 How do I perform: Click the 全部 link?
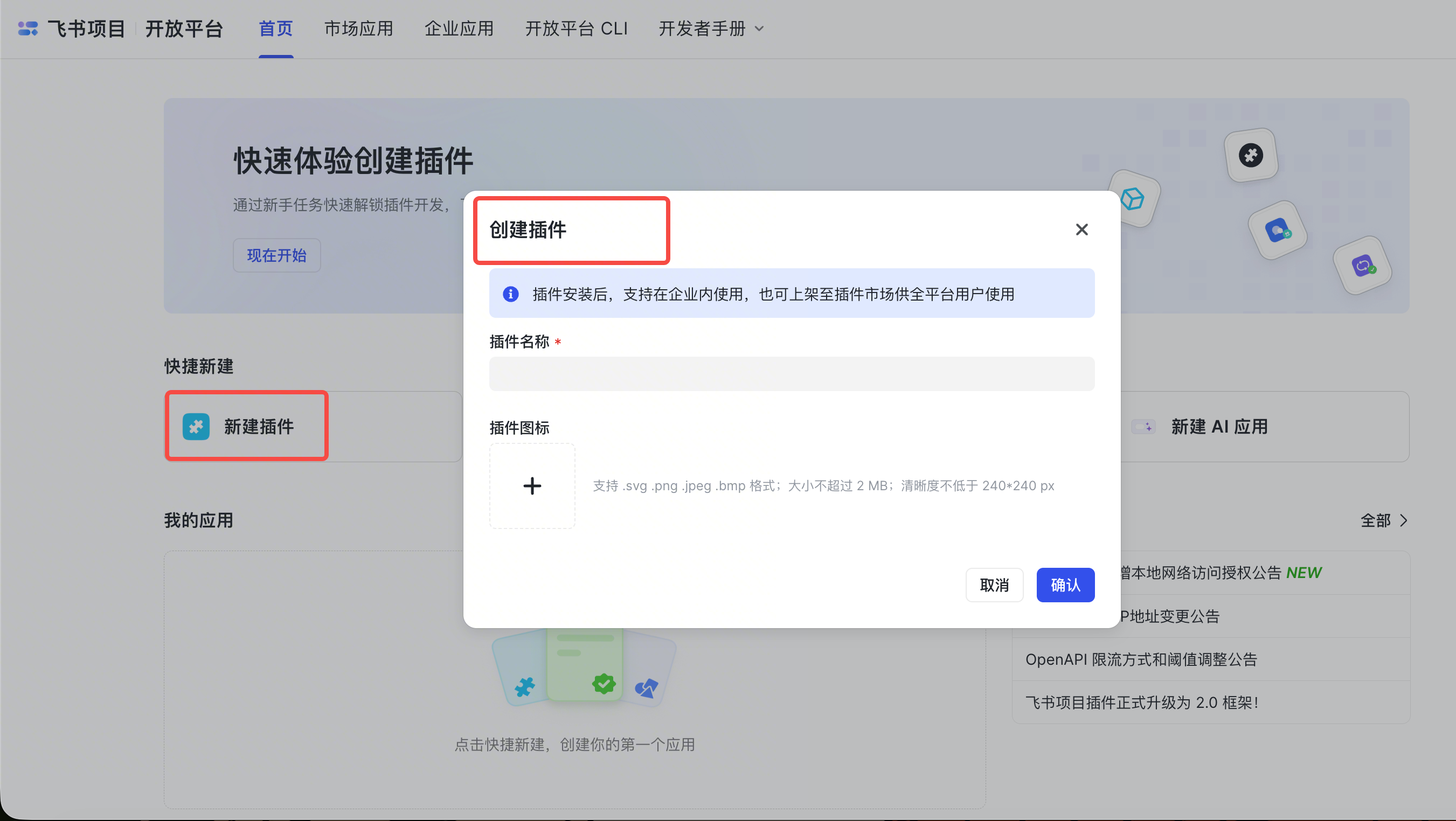(1375, 520)
